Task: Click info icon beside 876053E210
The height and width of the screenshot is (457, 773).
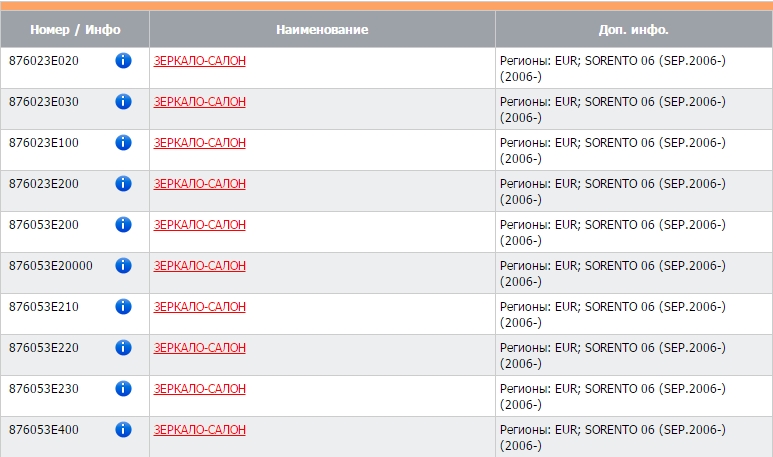Action: [124, 307]
